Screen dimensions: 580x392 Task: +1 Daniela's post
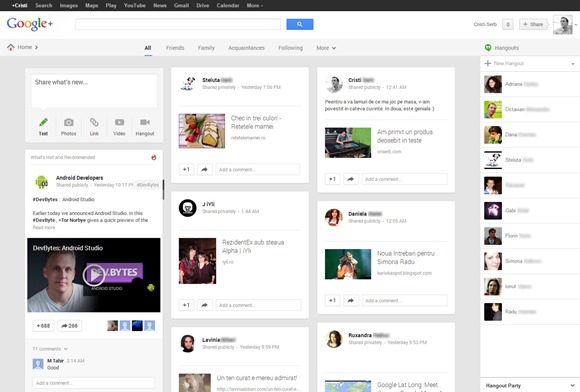tap(332, 300)
